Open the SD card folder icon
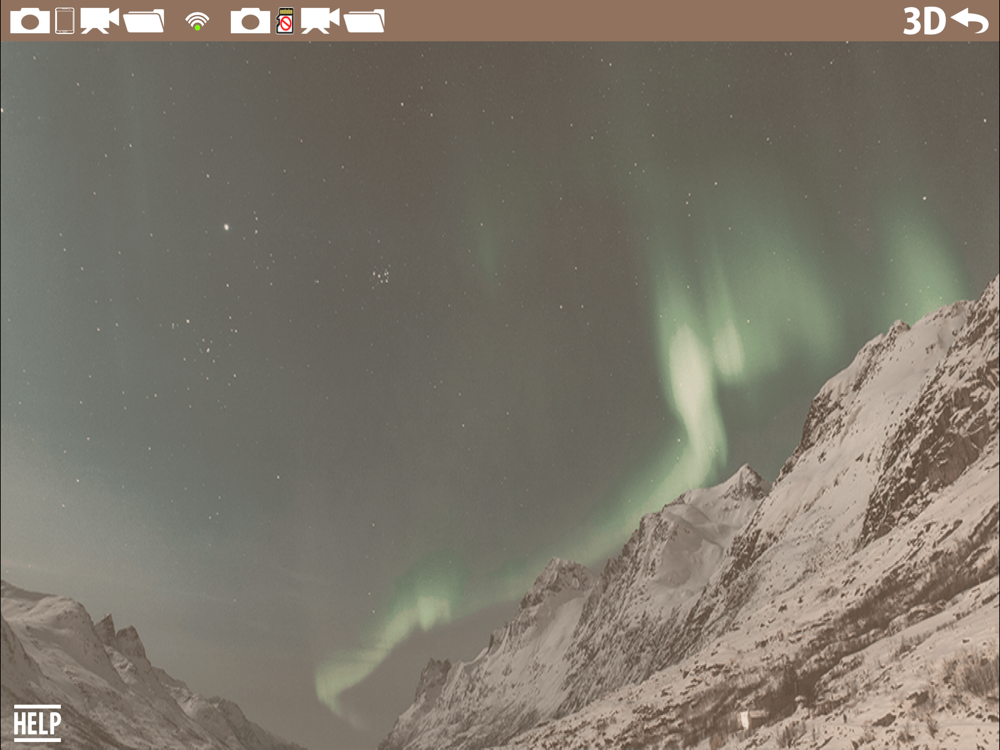 pos(364,21)
